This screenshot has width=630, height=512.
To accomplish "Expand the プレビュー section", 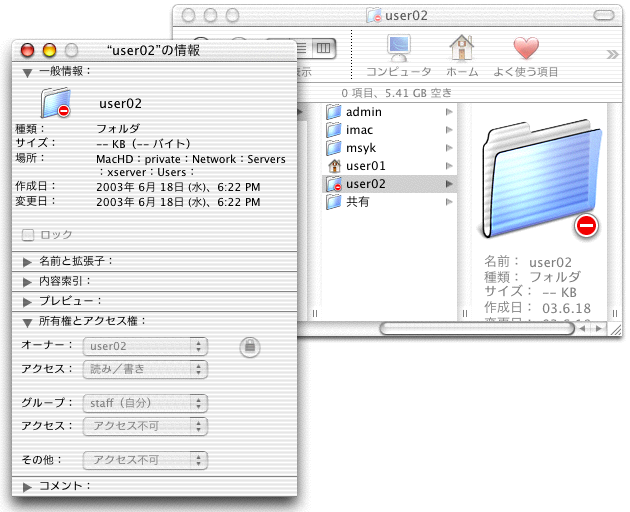I will click(27, 301).
